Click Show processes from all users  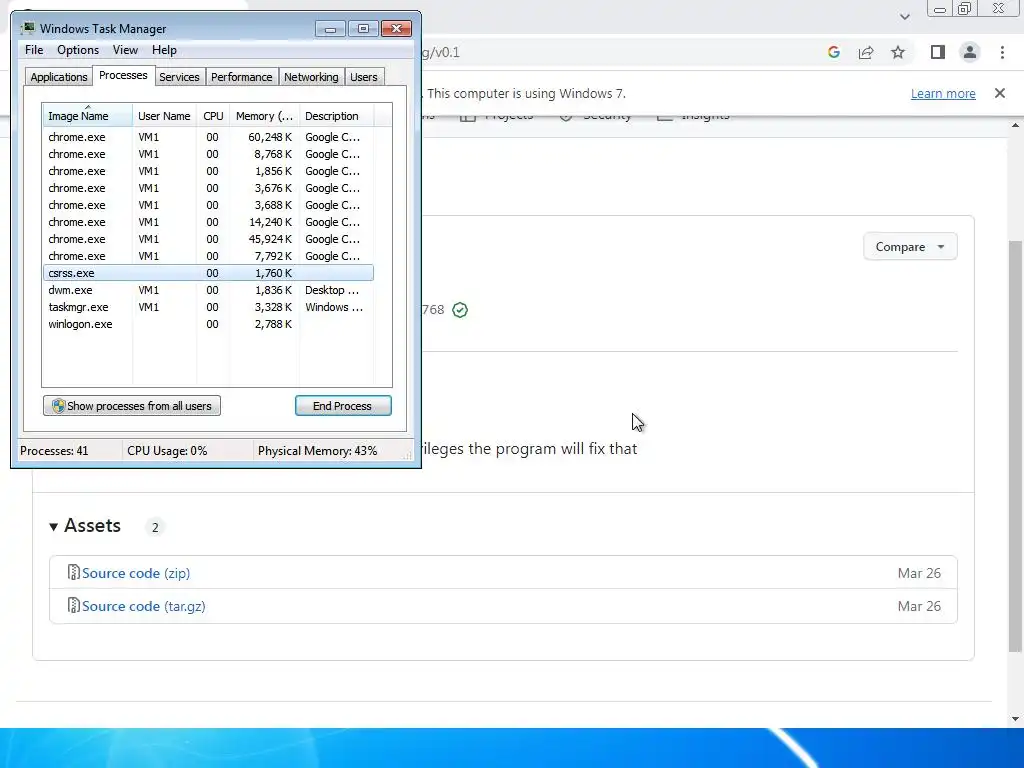point(132,406)
